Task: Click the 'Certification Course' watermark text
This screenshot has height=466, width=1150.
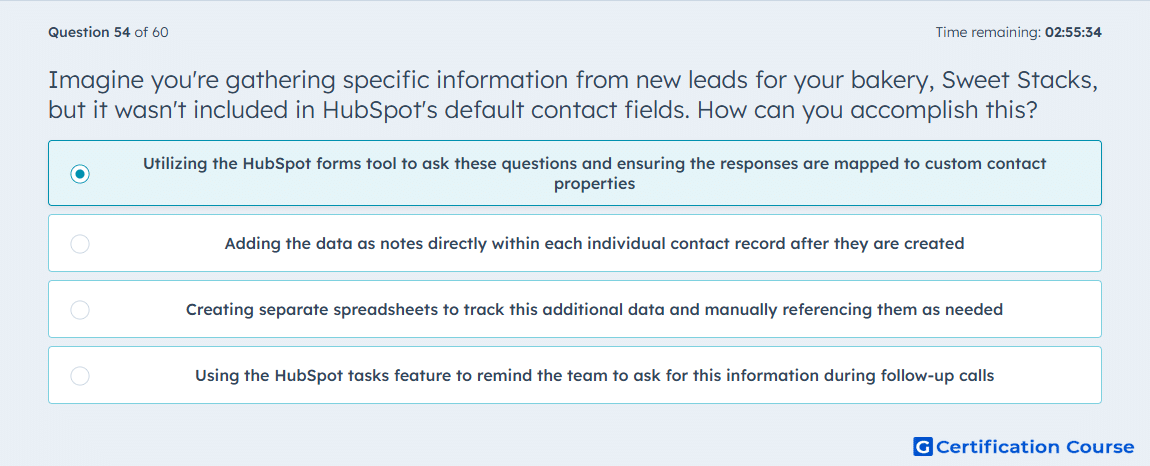Action: (x=1035, y=447)
